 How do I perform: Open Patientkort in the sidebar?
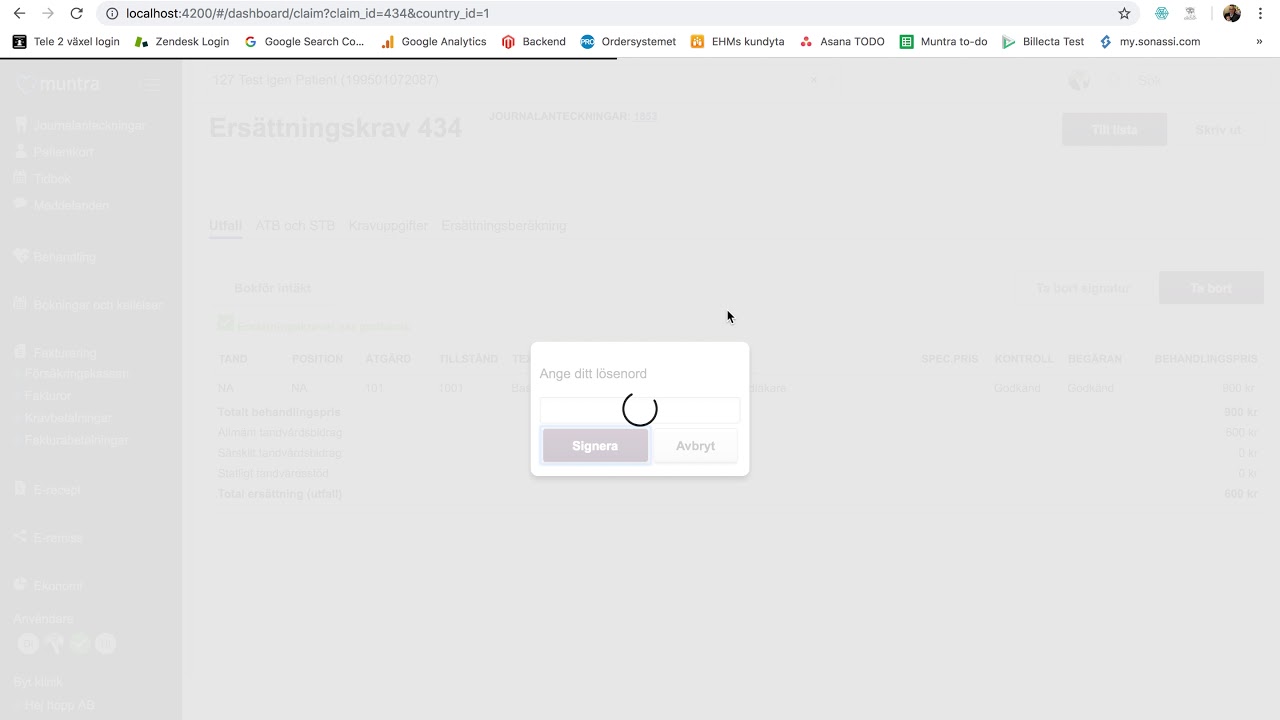click(54, 152)
